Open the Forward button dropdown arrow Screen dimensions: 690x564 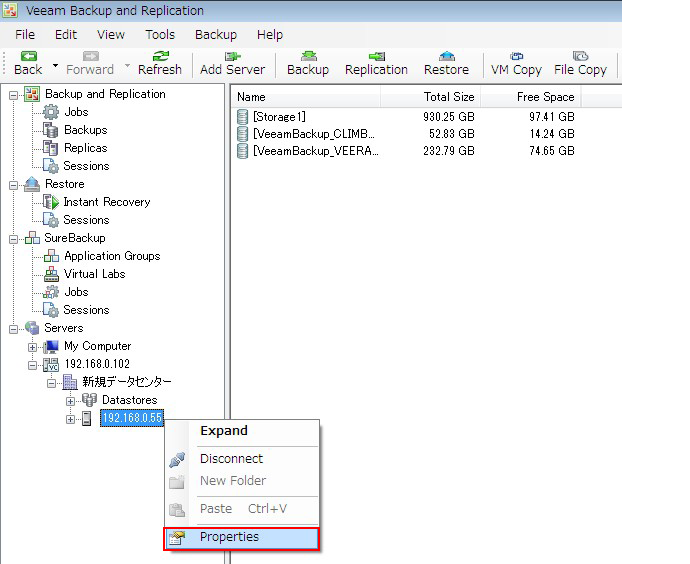click(x=127, y=66)
